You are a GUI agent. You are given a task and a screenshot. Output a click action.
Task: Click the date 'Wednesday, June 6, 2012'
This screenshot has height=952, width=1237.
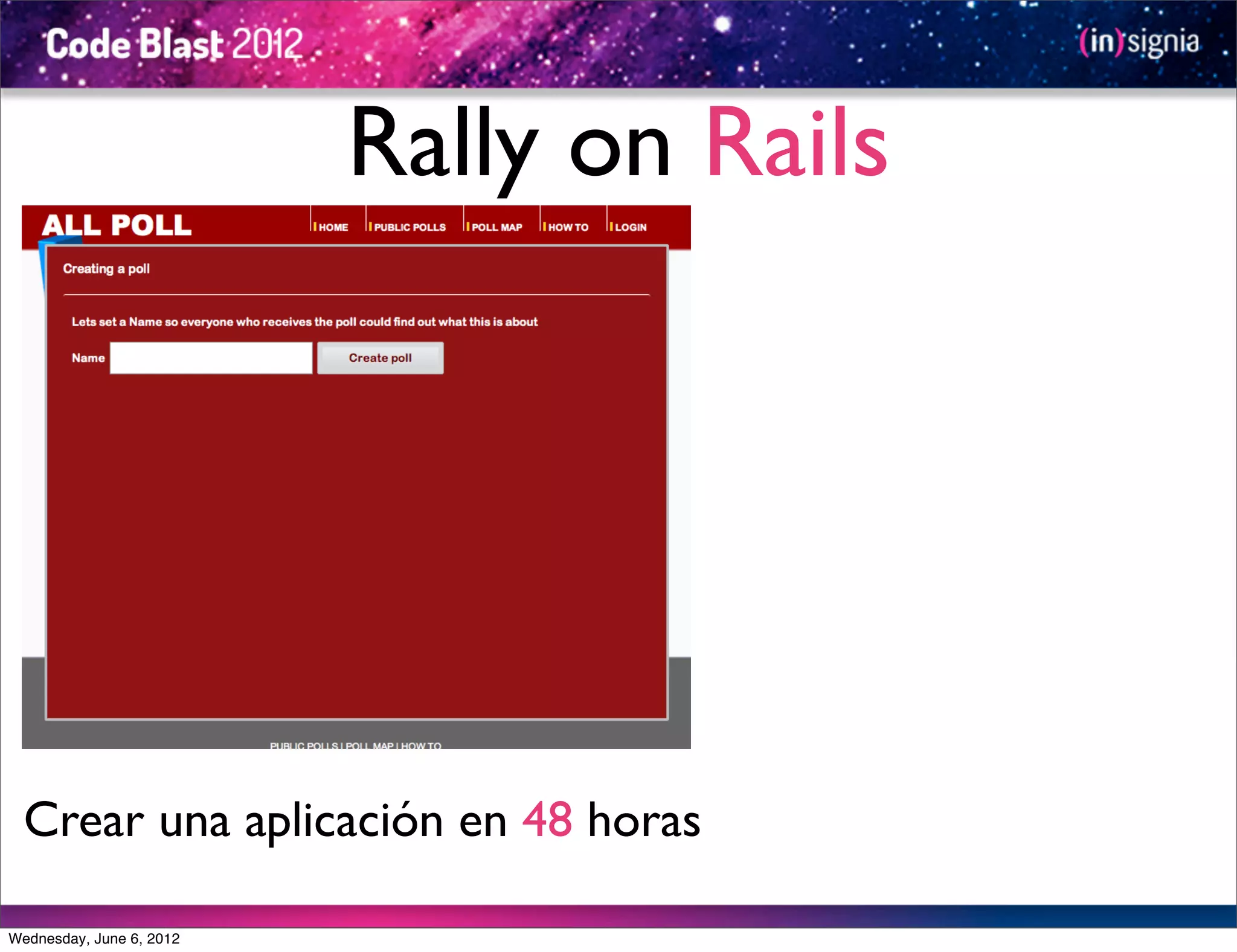[94, 939]
